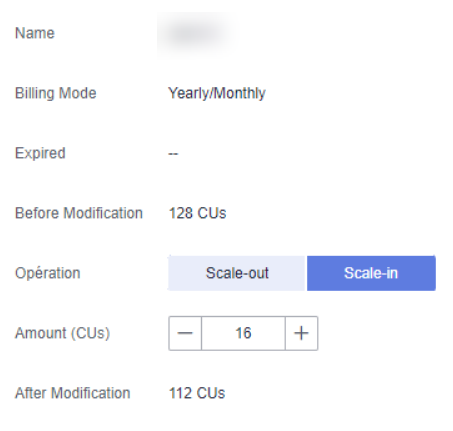Click the minus icon to decrease CUs
Screen dimensions: 453x431
185,333
